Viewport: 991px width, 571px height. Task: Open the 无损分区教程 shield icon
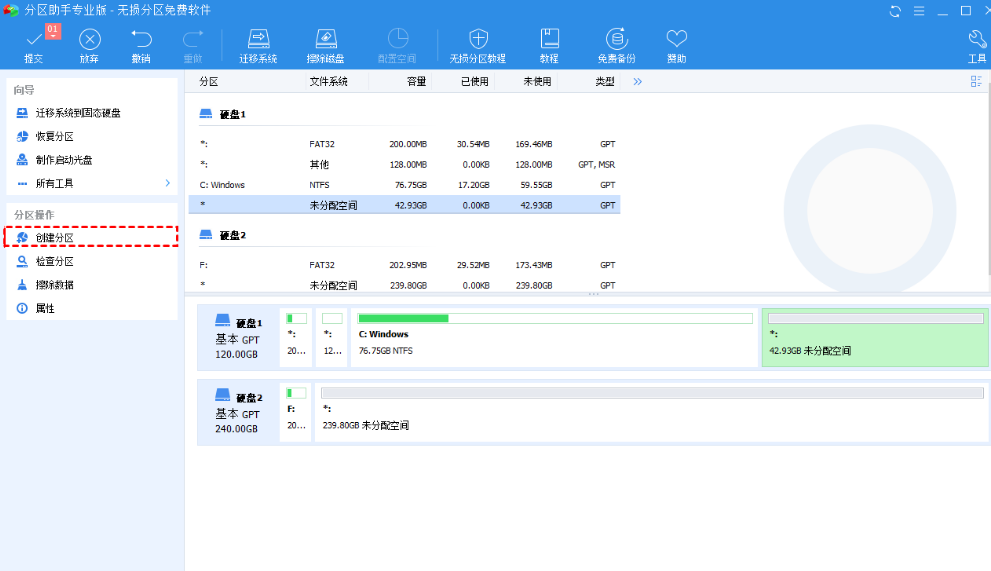point(478,41)
